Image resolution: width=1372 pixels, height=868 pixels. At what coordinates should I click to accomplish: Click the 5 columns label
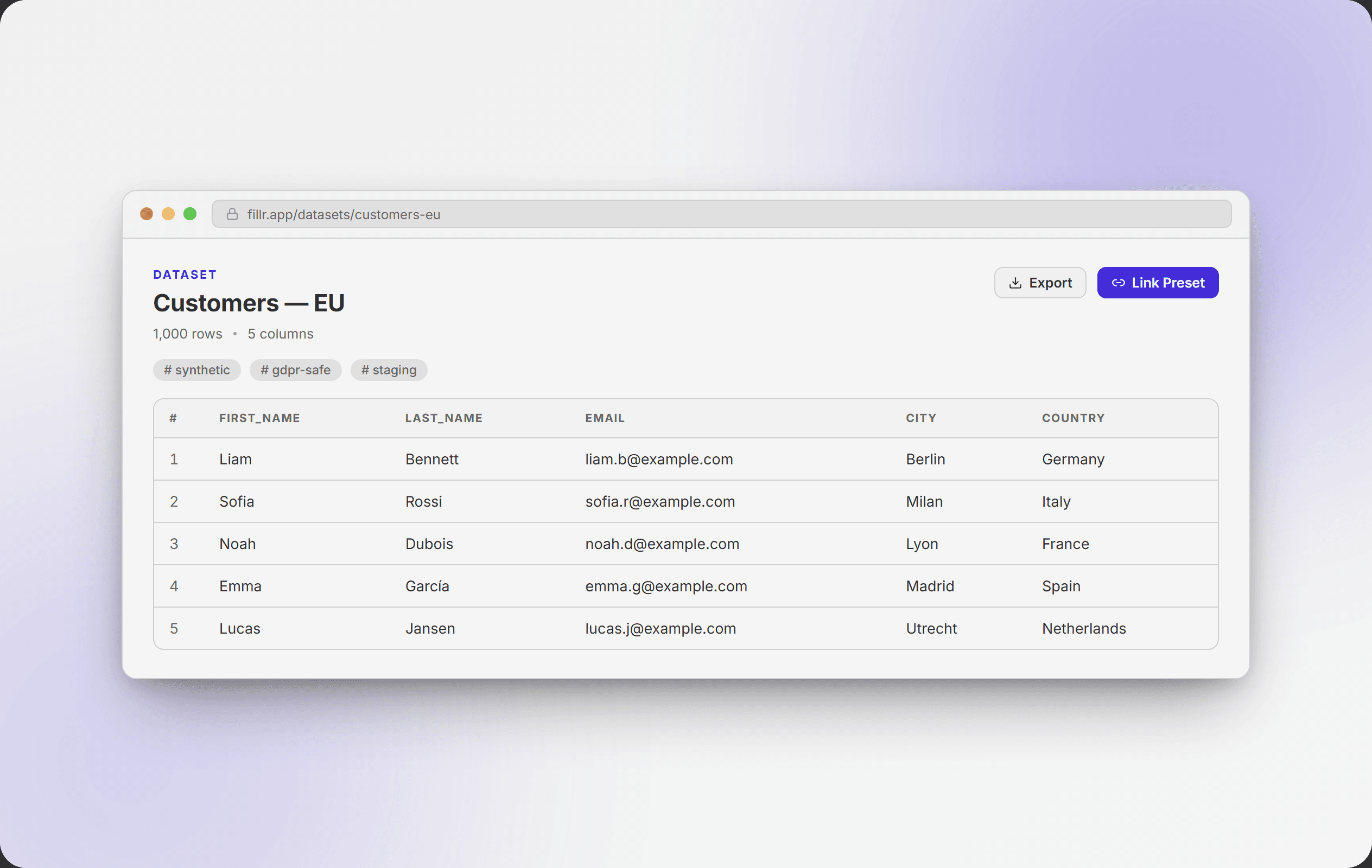[x=281, y=334]
